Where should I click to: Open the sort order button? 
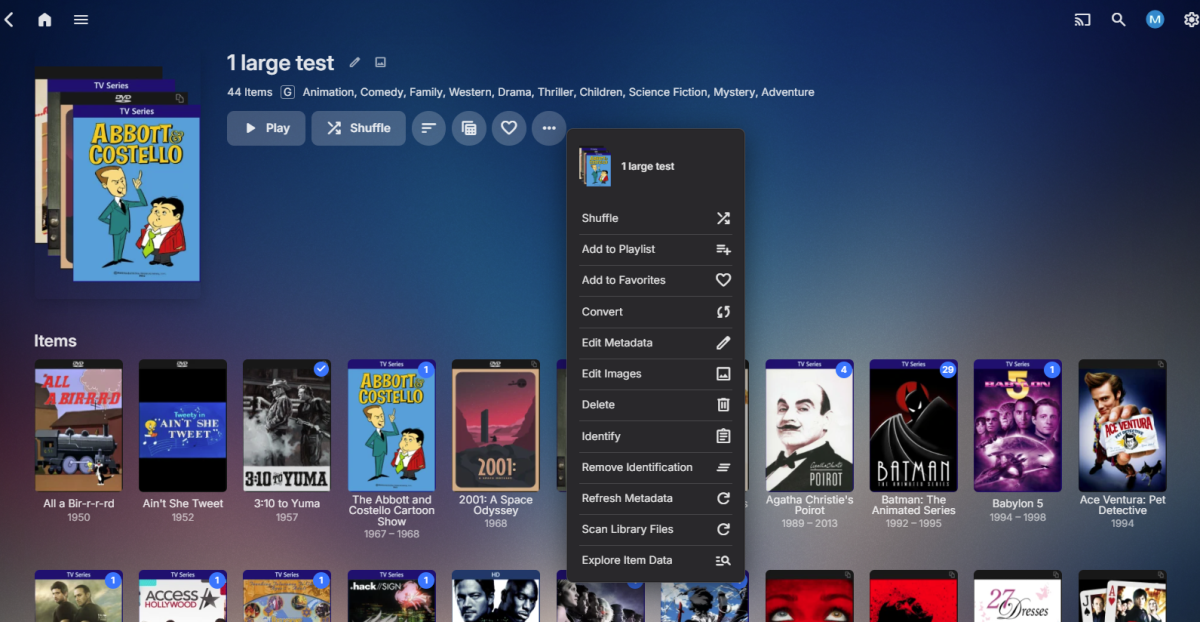pos(428,128)
